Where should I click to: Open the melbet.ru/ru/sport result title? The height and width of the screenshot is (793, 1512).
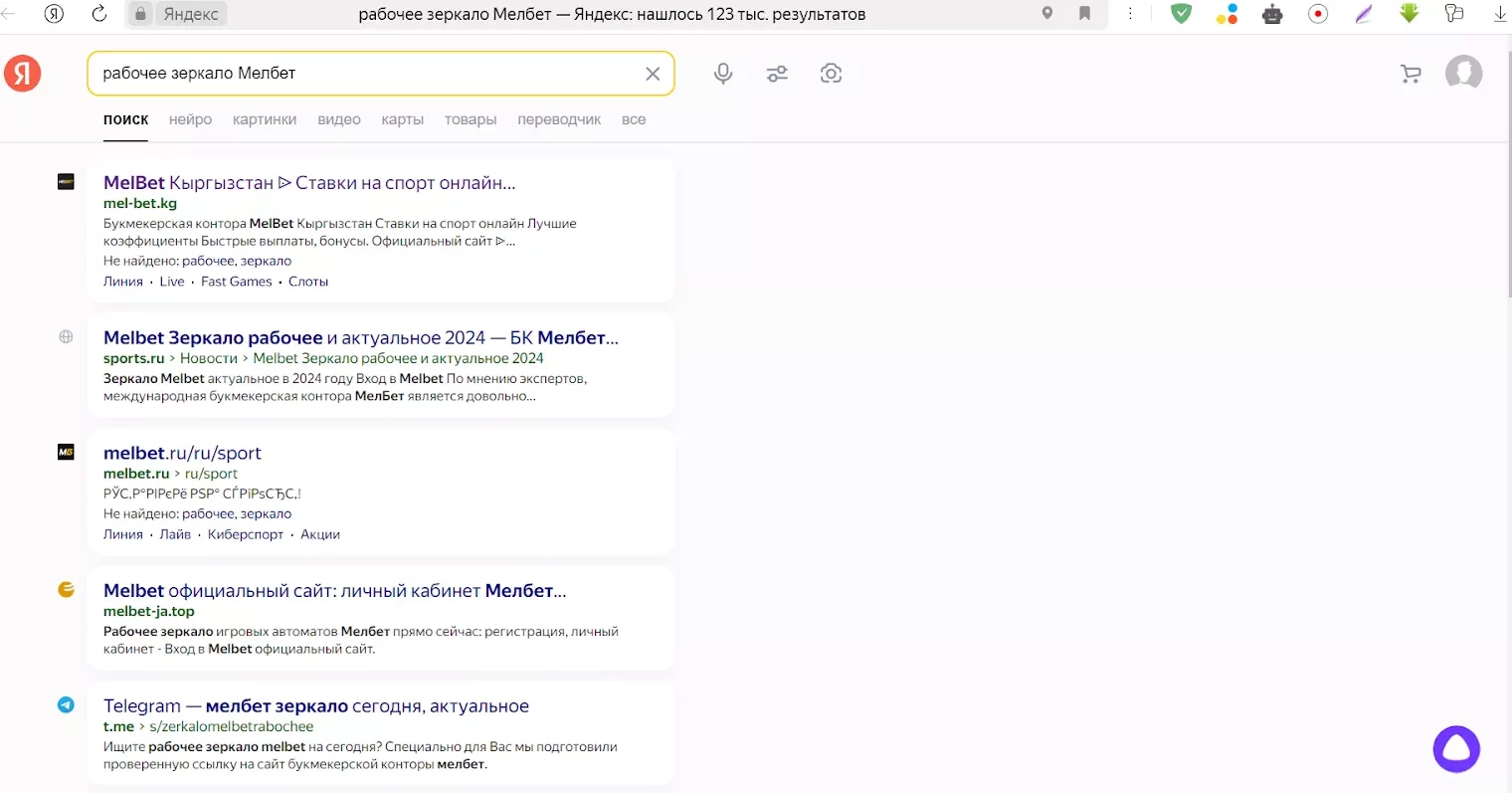click(182, 453)
